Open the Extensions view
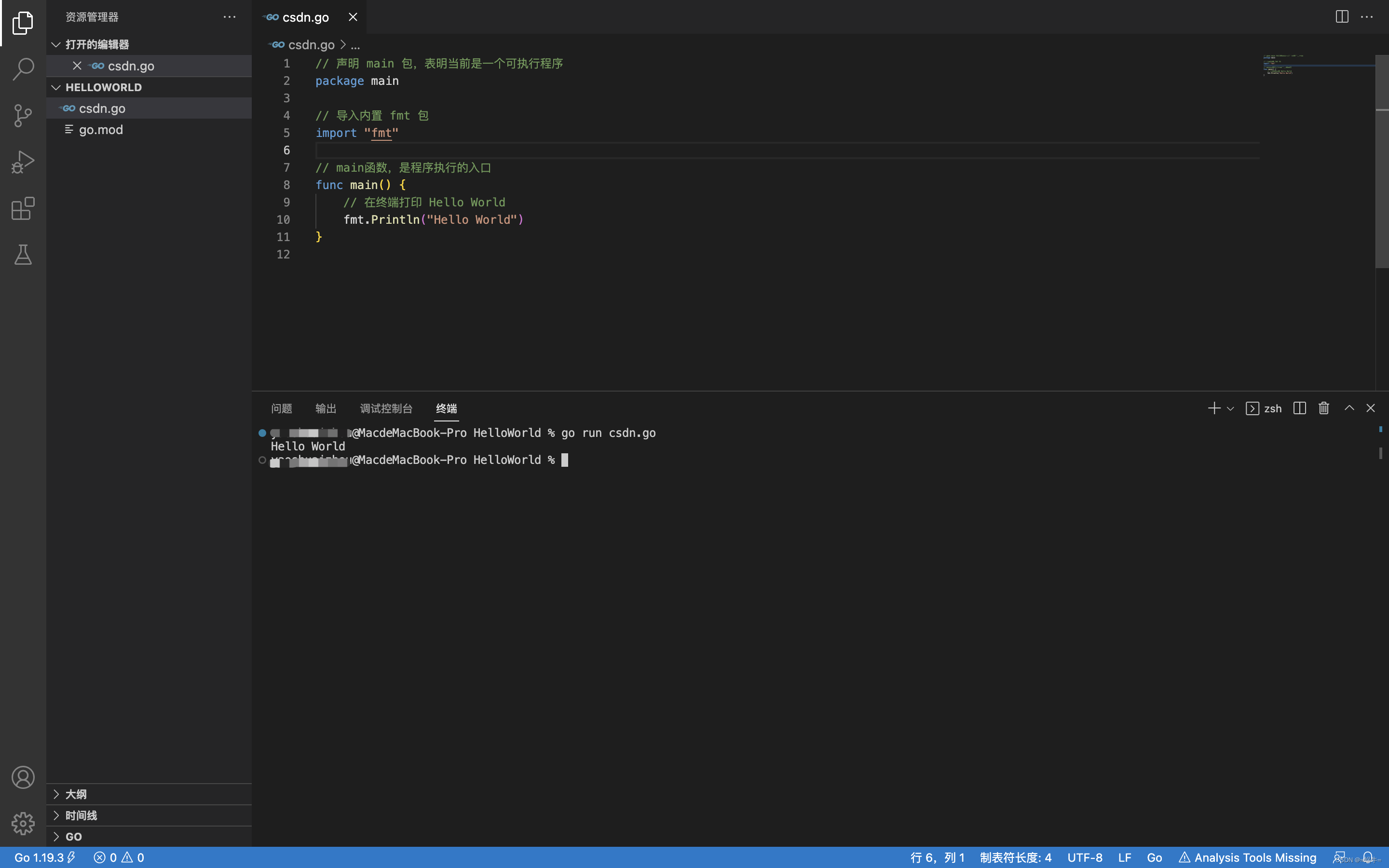 point(23,208)
